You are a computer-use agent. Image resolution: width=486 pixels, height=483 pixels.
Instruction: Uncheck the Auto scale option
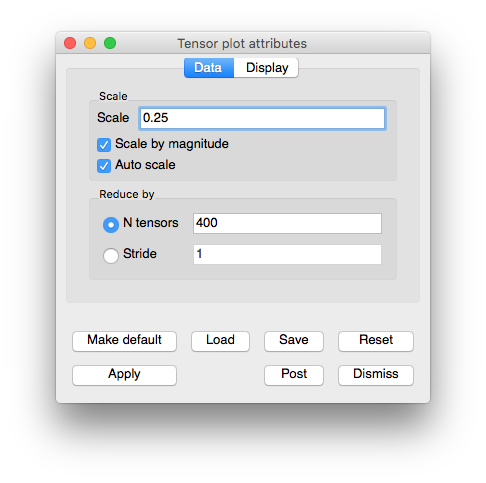104,166
